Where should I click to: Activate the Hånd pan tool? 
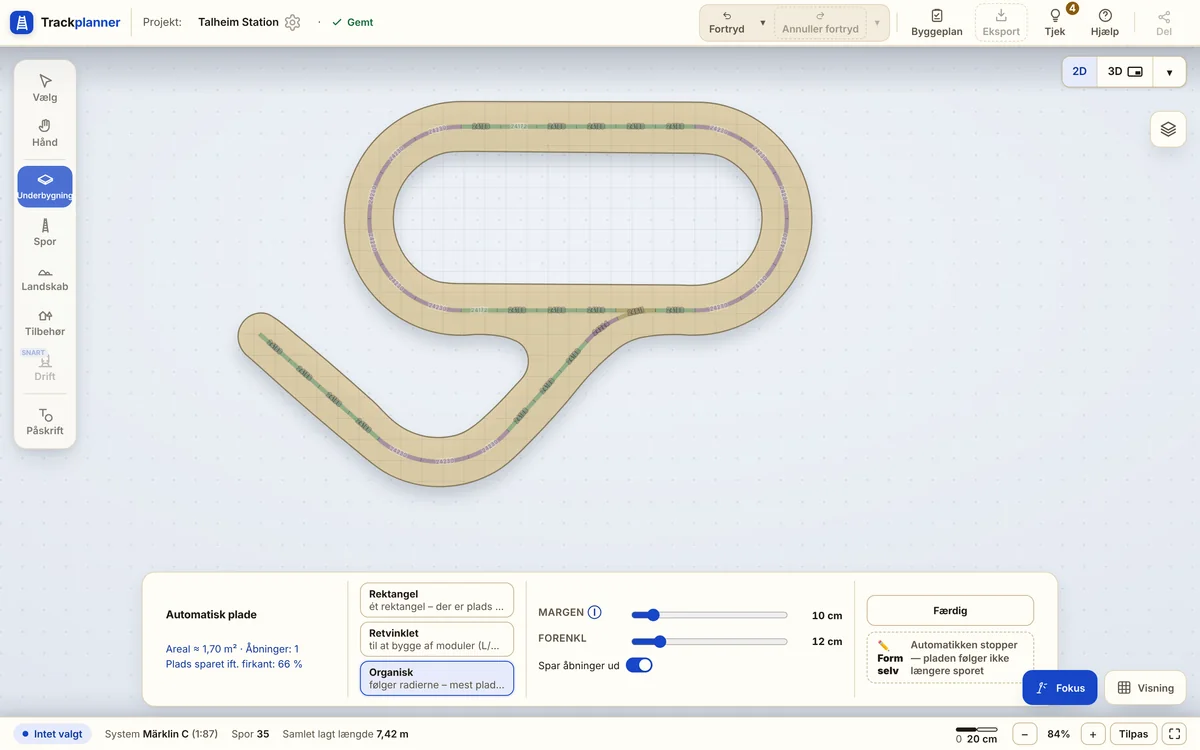pos(45,133)
